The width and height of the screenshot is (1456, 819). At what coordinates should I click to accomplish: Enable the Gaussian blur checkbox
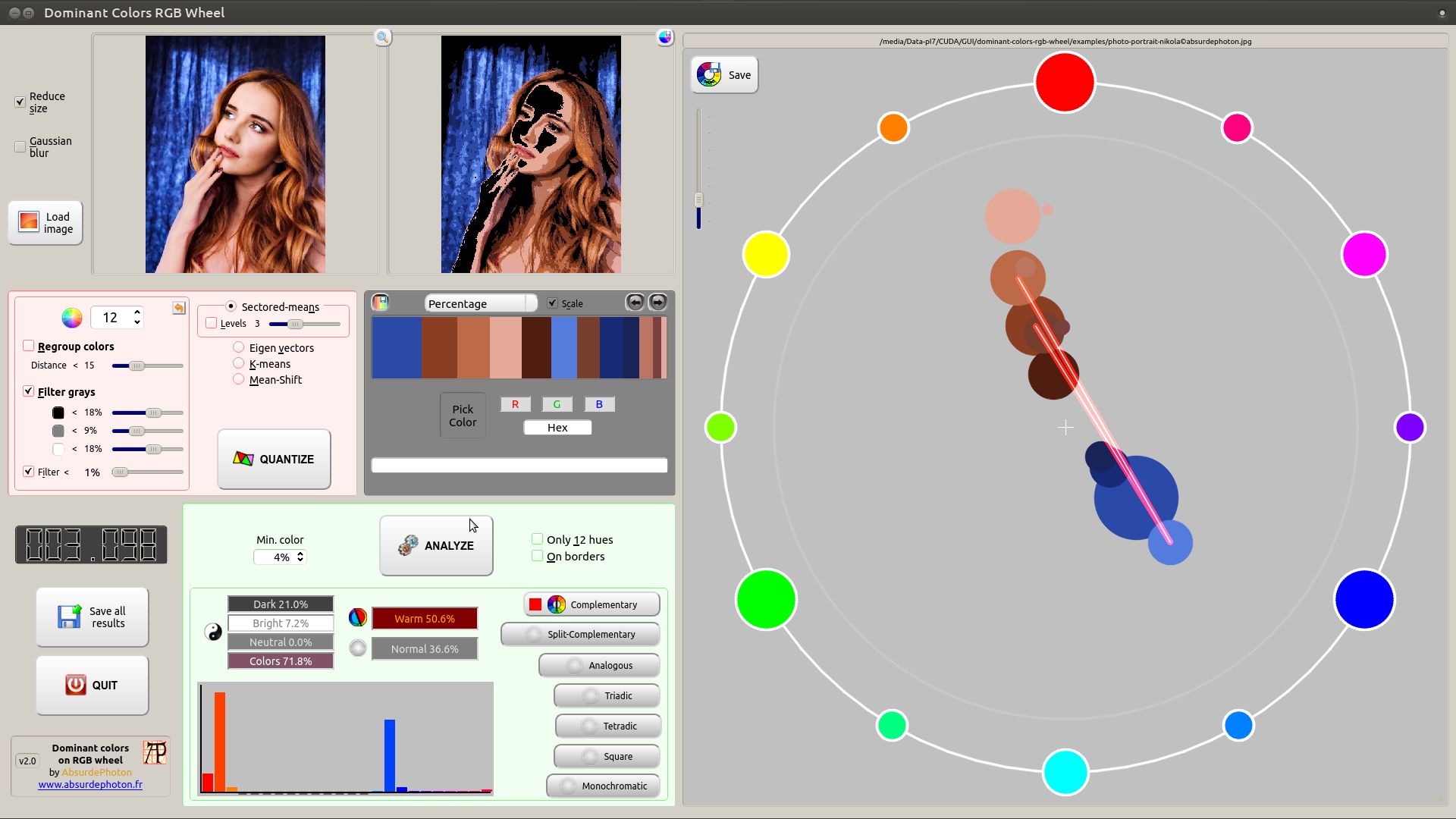pos(20,147)
